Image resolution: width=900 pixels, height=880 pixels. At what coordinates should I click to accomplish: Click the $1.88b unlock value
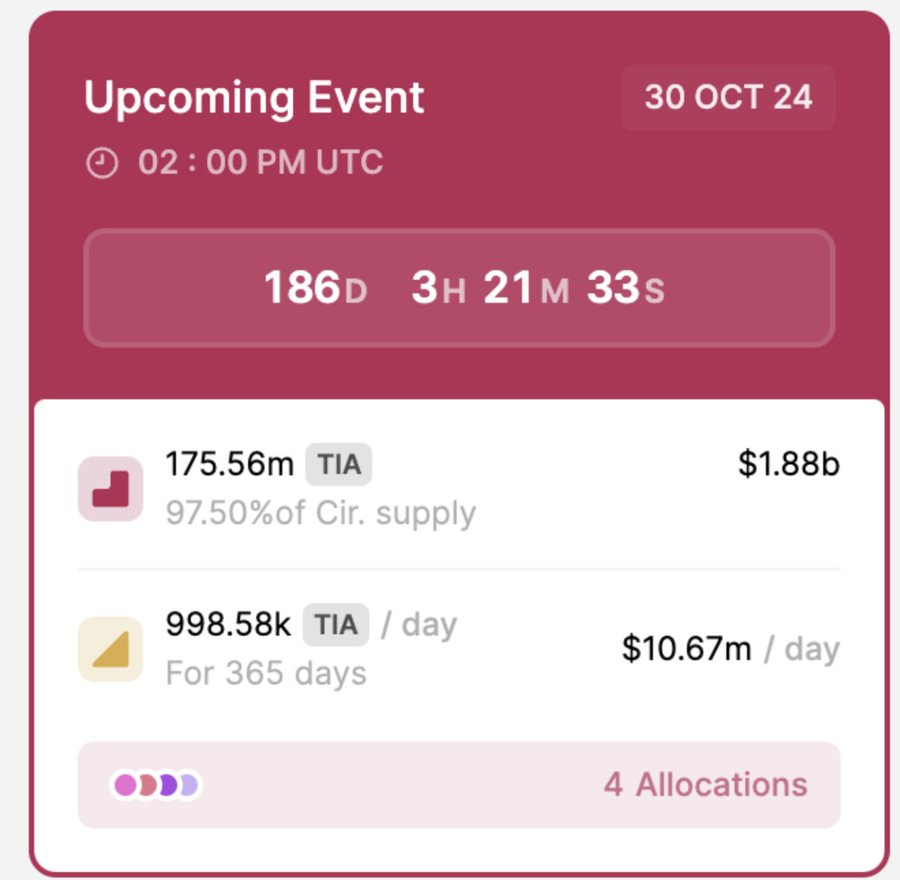(x=789, y=464)
